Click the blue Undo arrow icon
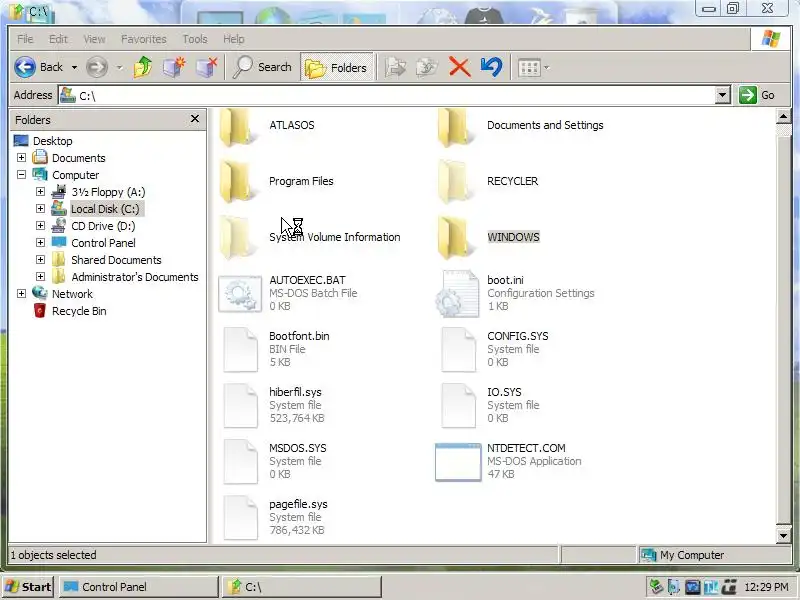Viewport: 800px width, 600px height. tap(491, 67)
